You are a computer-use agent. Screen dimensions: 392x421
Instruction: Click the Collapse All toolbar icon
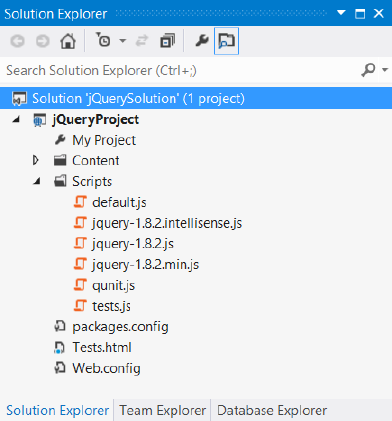click(x=167, y=41)
